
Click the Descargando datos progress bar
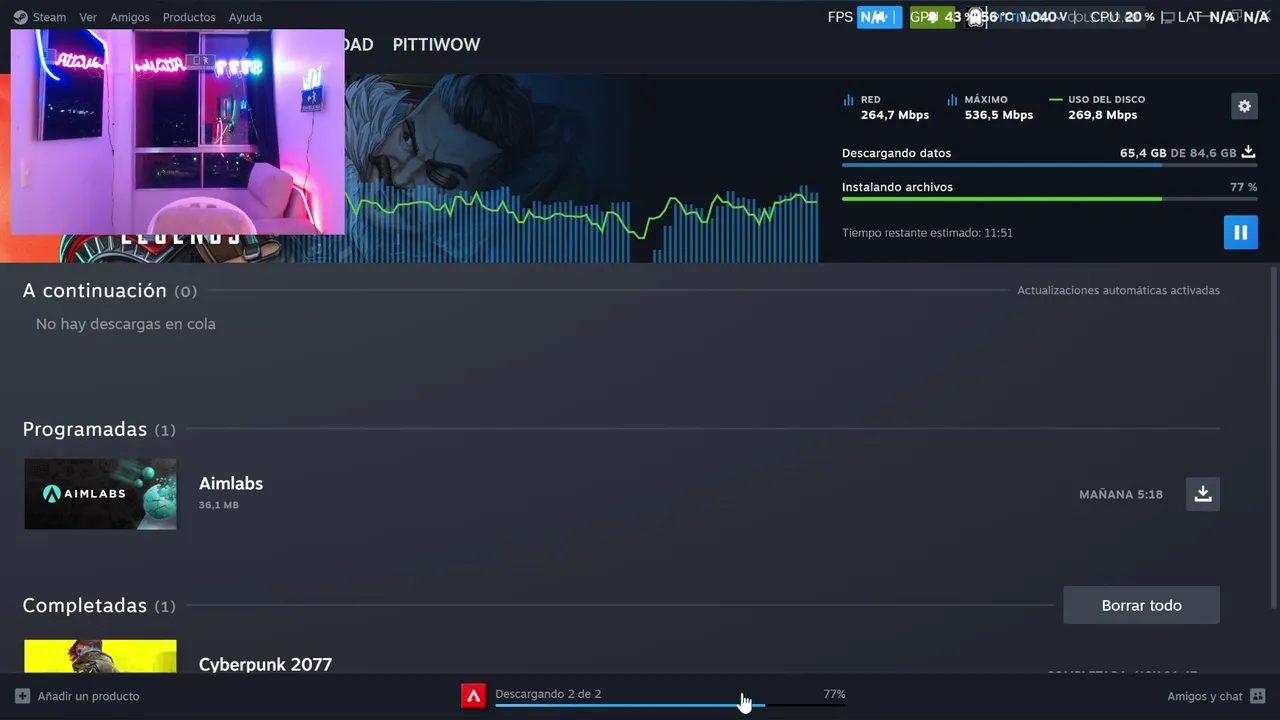[1049, 165]
